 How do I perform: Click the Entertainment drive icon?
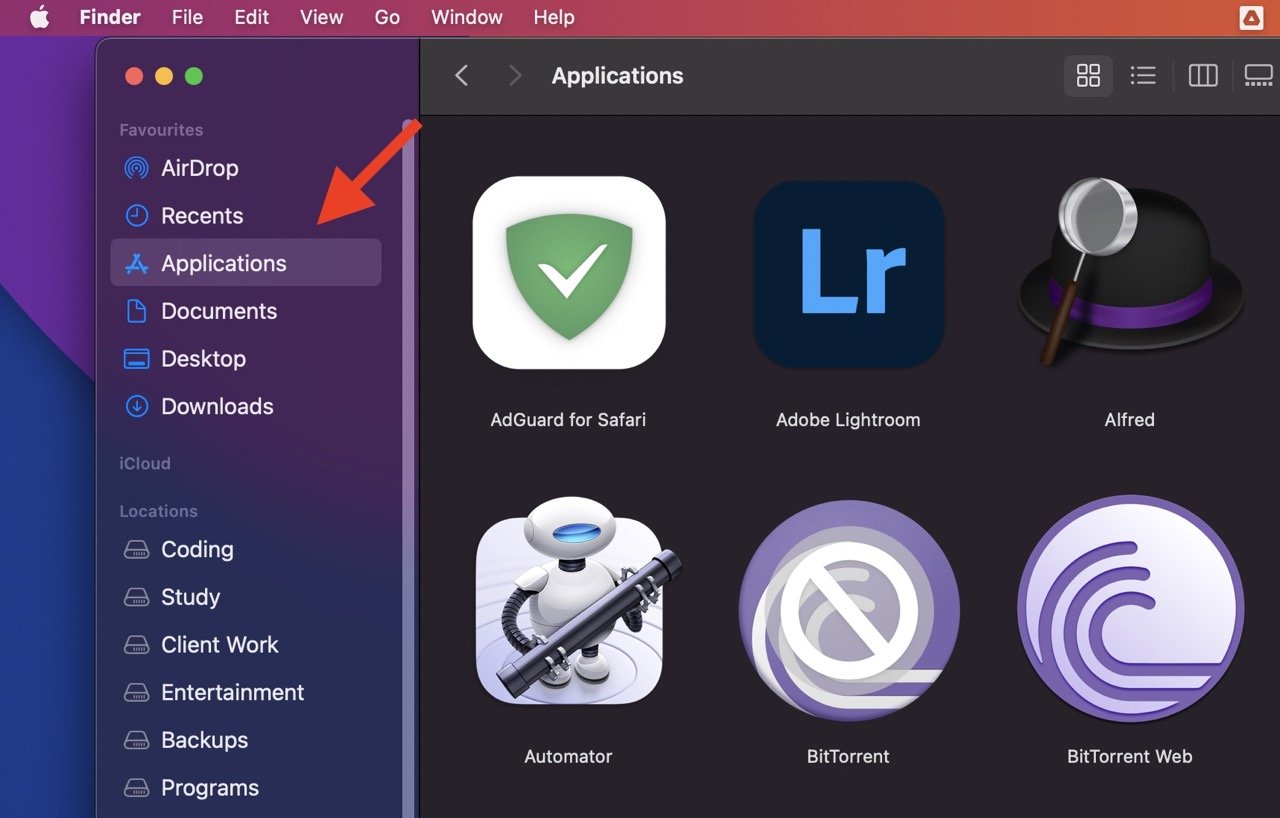pos(136,693)
